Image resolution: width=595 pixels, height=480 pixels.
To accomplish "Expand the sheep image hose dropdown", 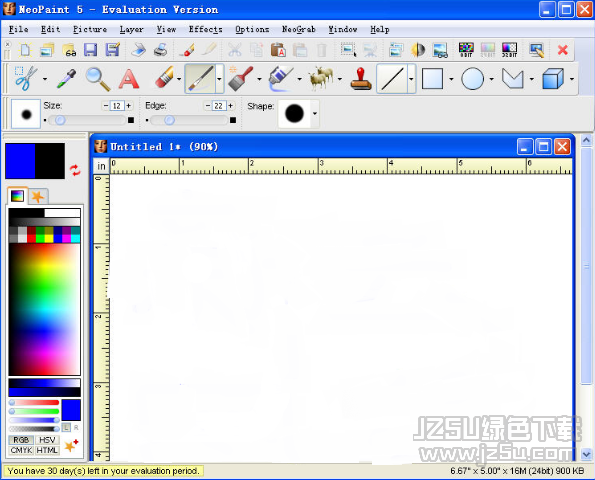I will 340,79.
